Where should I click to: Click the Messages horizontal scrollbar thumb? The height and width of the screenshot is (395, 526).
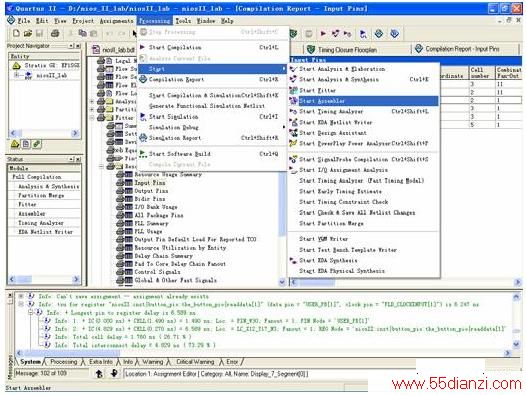tap(72, 353)
